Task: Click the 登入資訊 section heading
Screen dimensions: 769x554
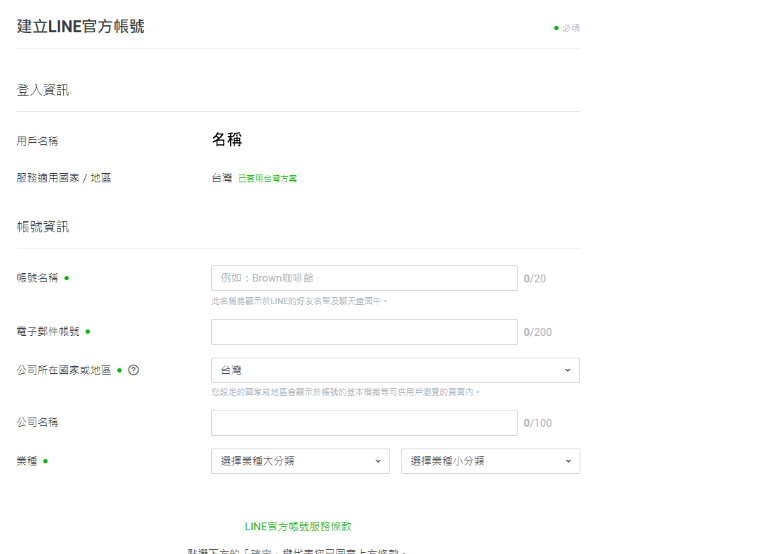Action: tap(43, 90)
